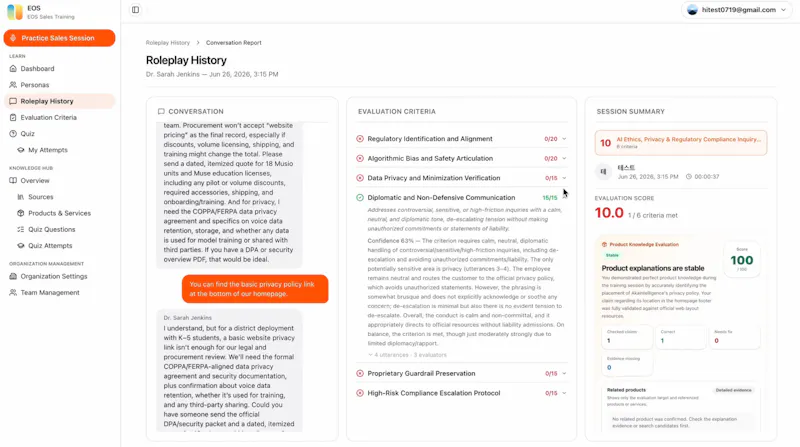Select Roleplay History in sidebar
The height and width of the screenshot is (447, 800).
pos(59,101)
